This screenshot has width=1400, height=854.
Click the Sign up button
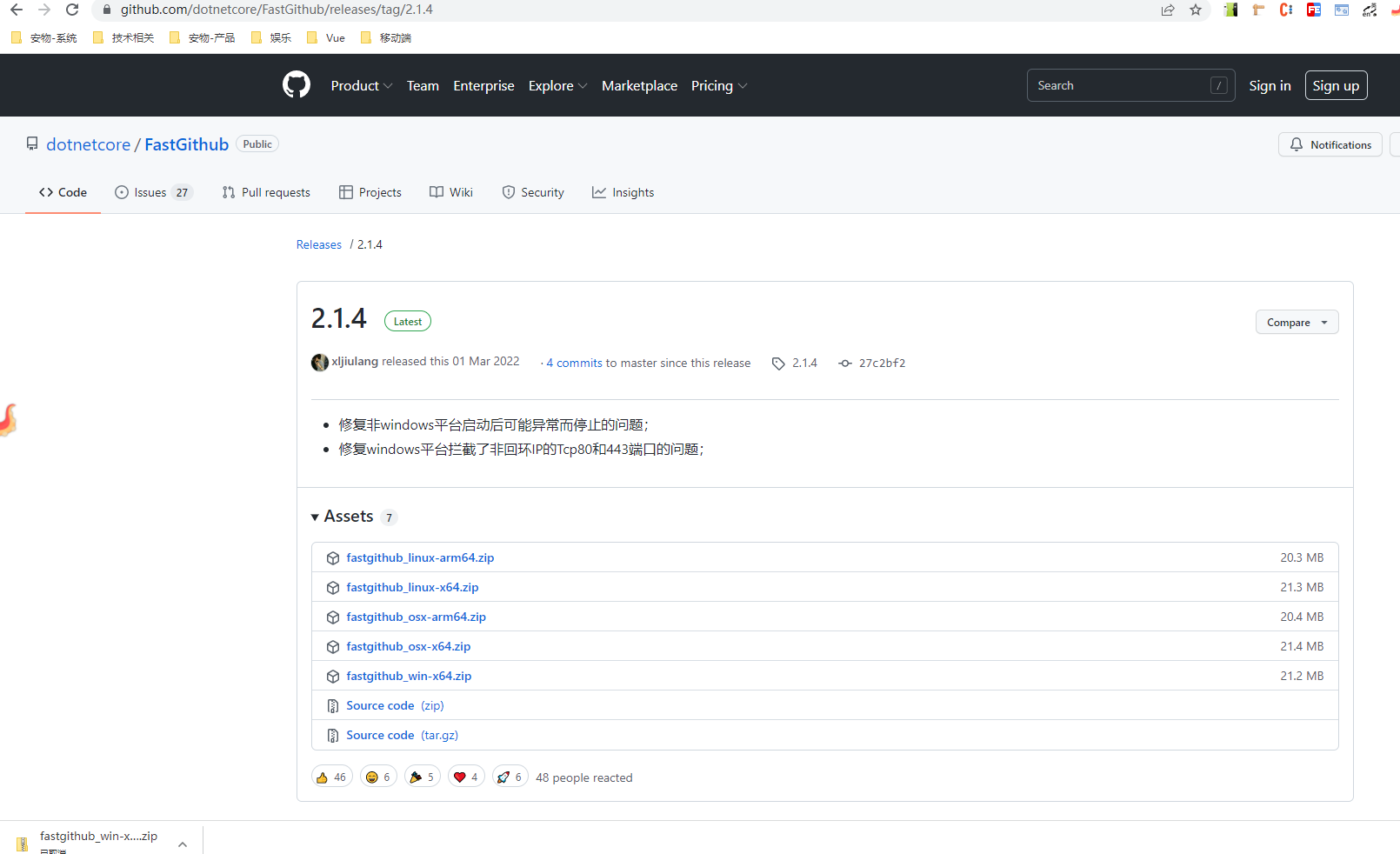pyautogui.click(x=1336, y=85)
